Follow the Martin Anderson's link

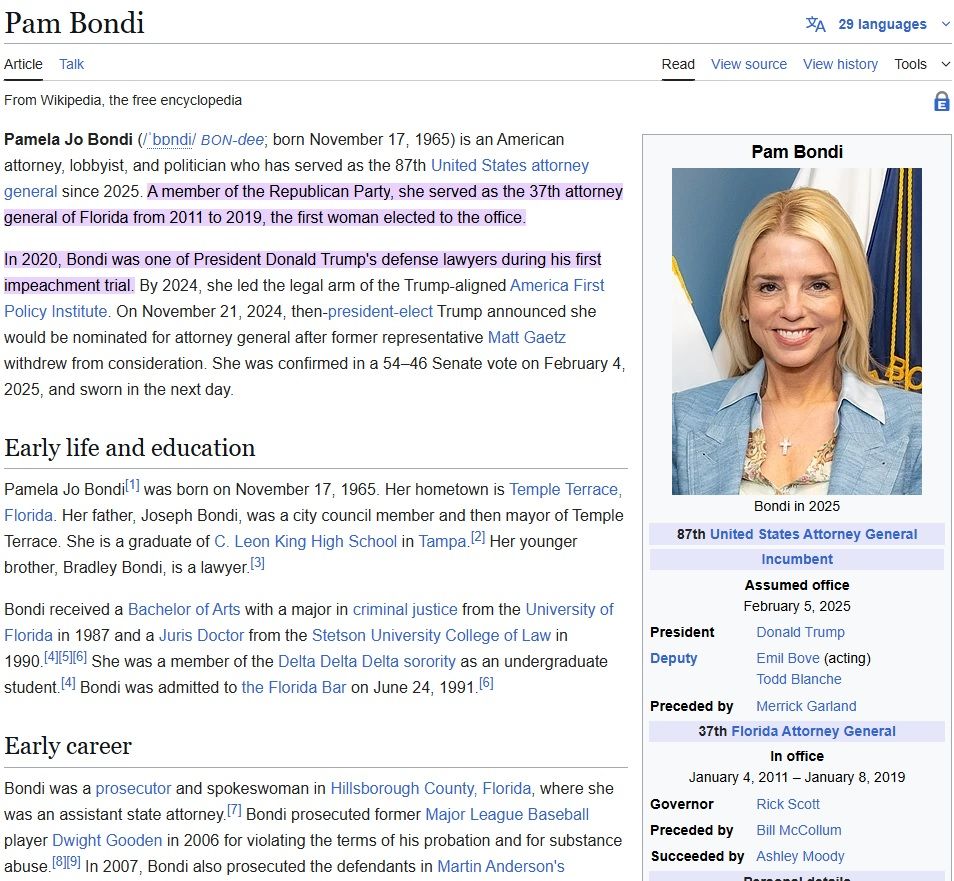point(501,867)
